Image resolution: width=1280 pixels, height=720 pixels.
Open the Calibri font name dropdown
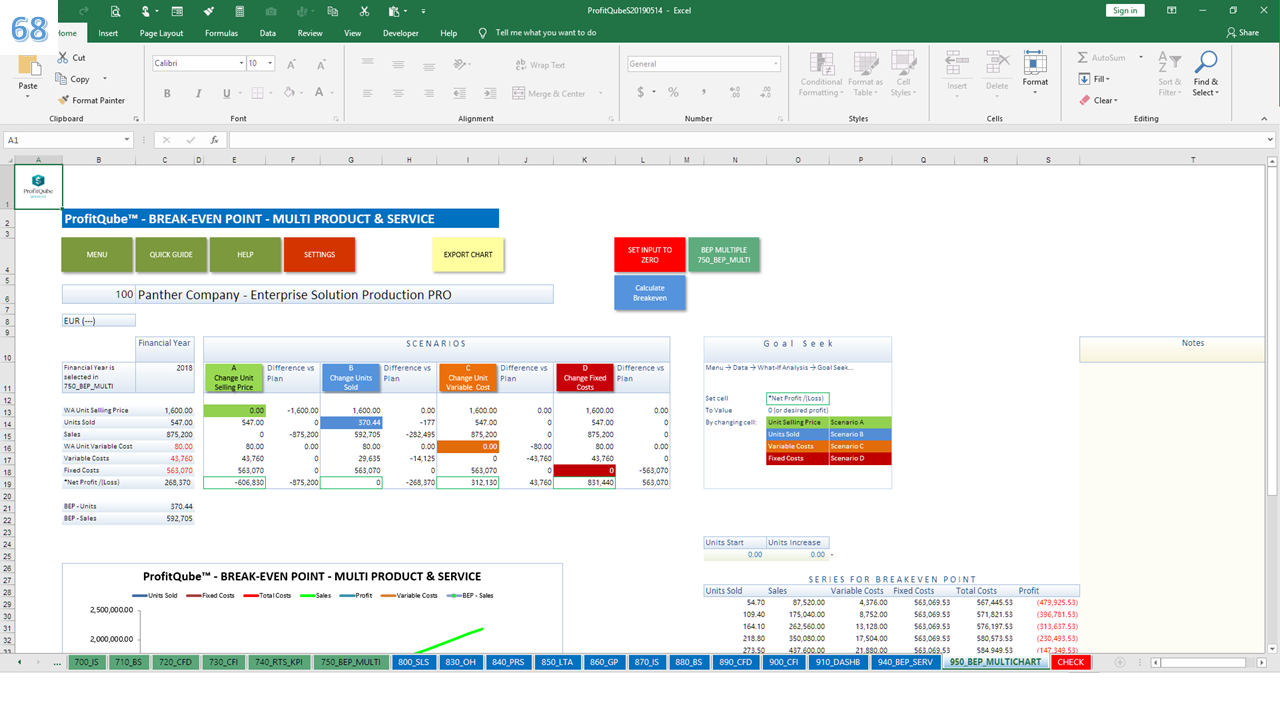click(x=241, y=63)
